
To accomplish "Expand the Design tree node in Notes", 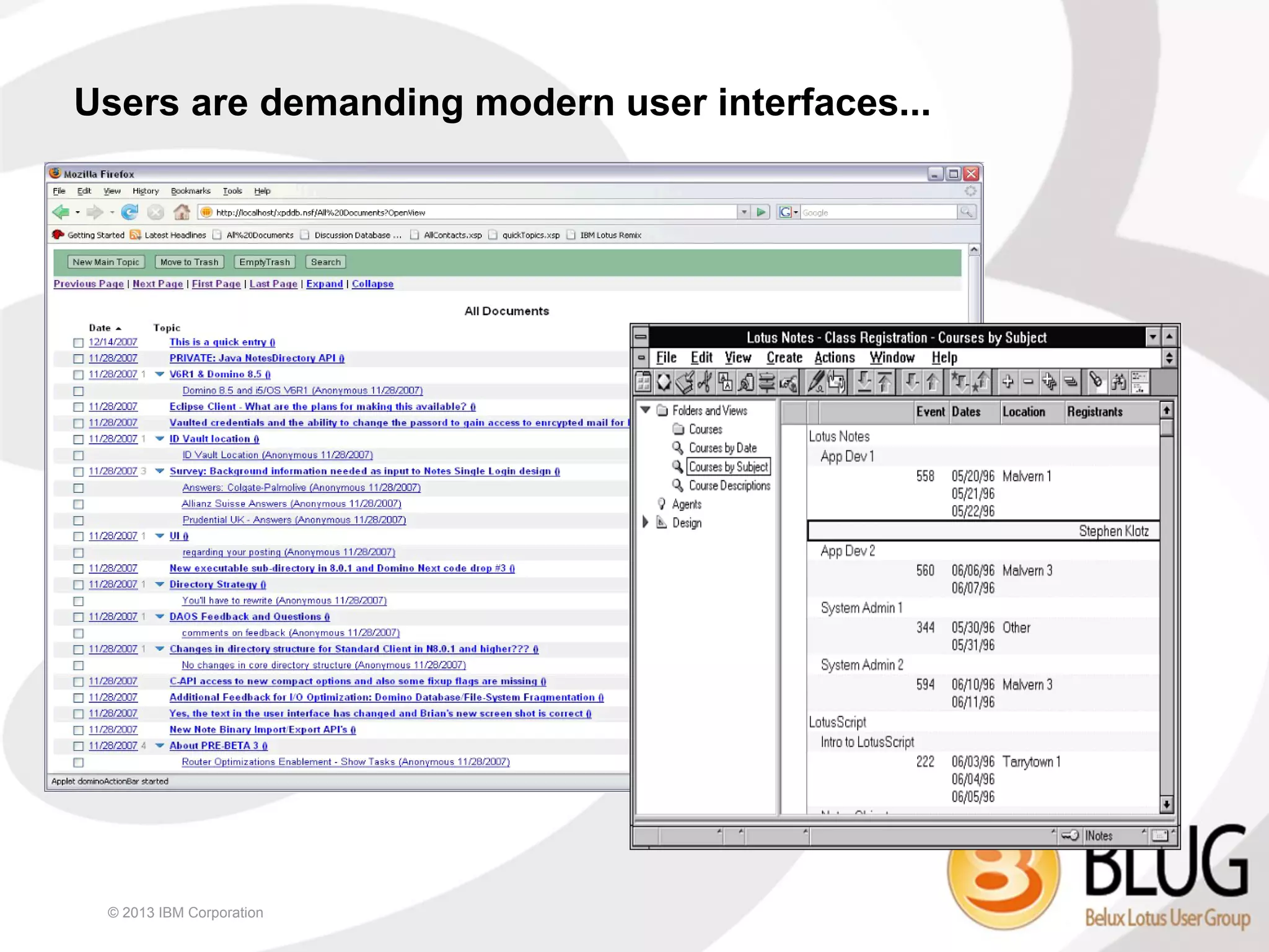I will click(646, 522).
